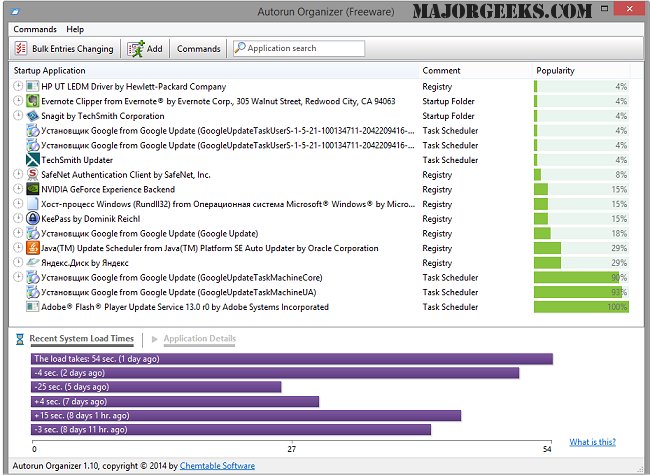Click inside the Application search field
650x475 pixels.
(x=299, y=48)
